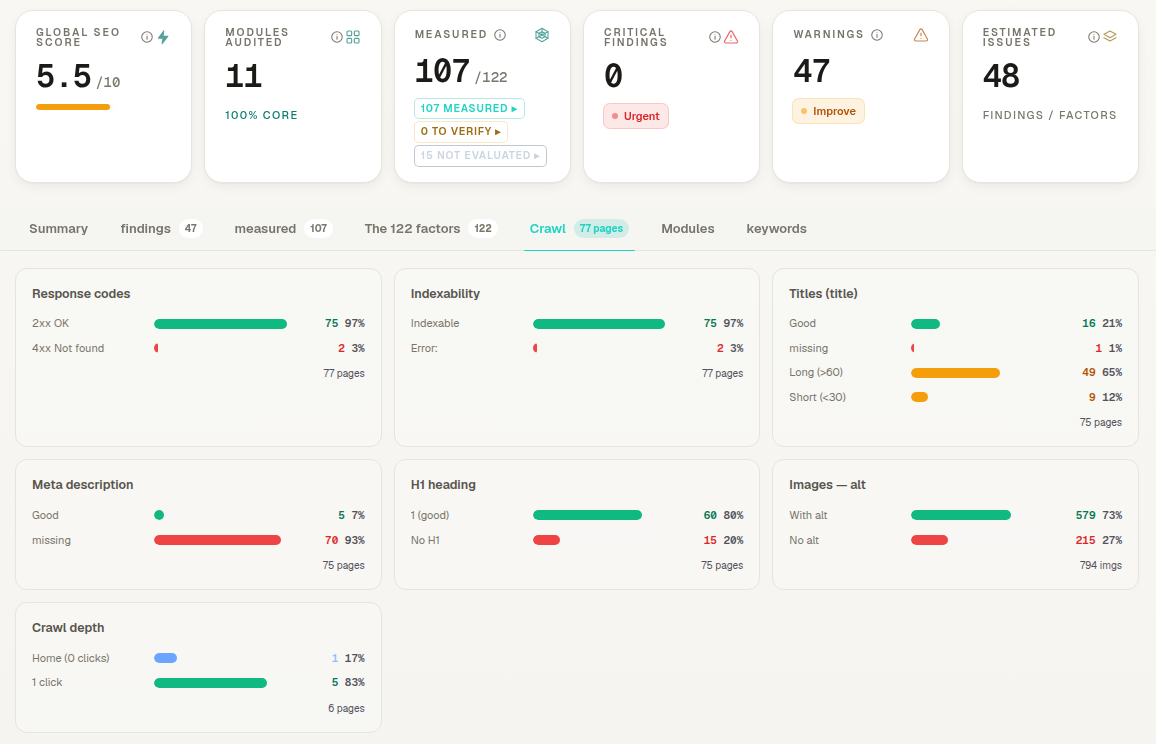
Task: Click the grid icon on Modules Audited card
Action: [353, 37]
